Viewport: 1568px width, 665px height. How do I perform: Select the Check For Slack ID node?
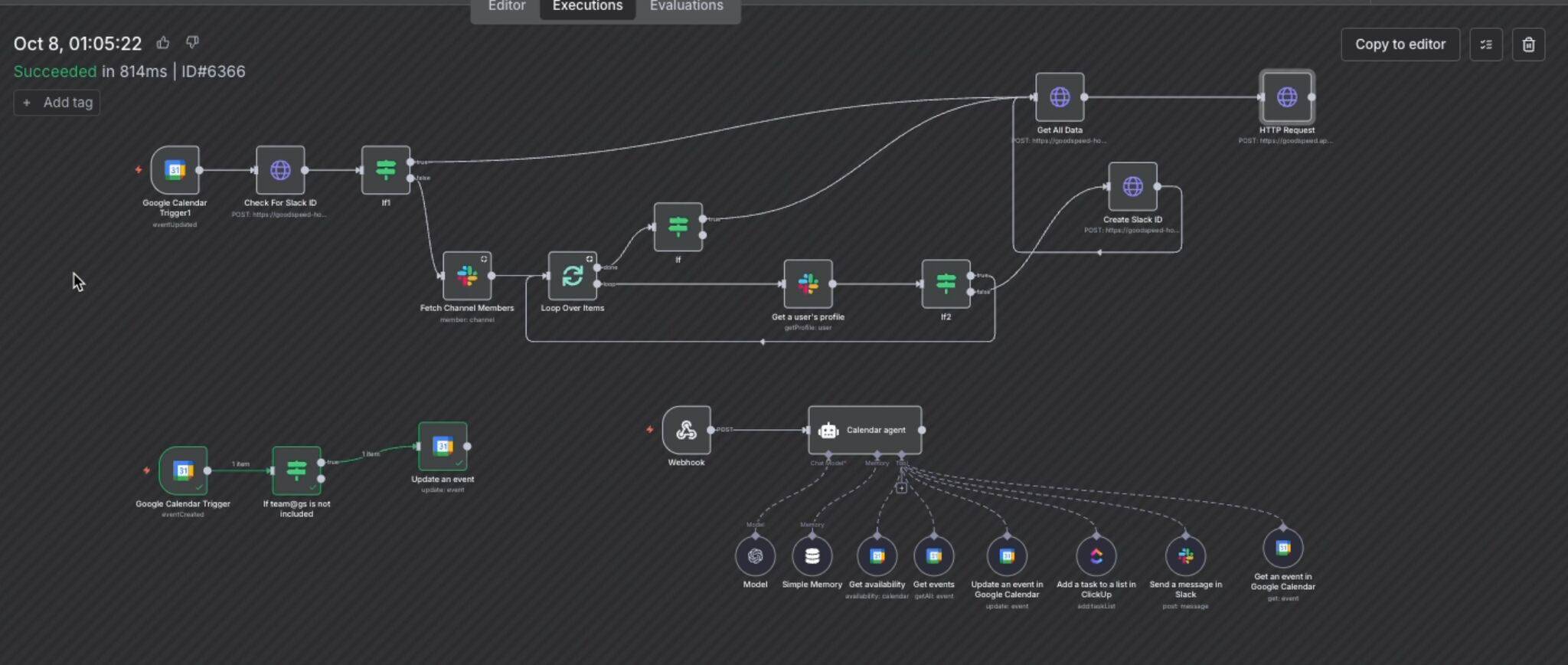280,170
